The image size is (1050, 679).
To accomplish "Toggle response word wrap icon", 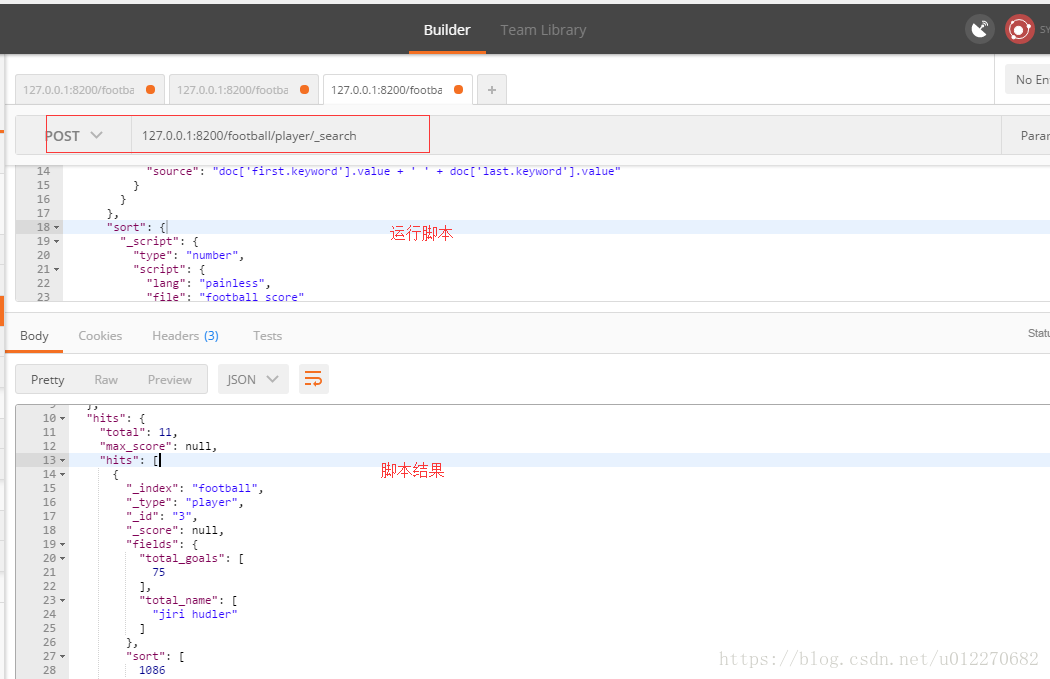I will pyautogui.click(x=313, y=379).
